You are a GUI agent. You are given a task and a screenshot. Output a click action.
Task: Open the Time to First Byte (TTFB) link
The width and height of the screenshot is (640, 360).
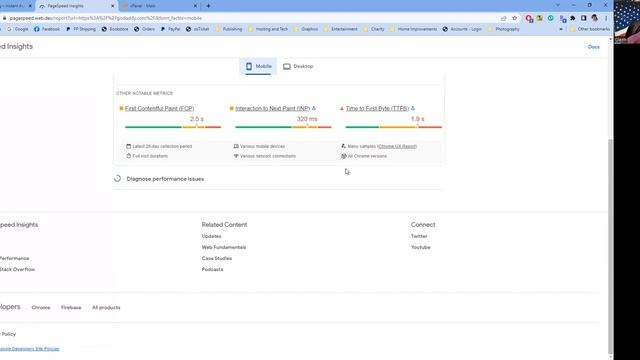tap(378, 109)
